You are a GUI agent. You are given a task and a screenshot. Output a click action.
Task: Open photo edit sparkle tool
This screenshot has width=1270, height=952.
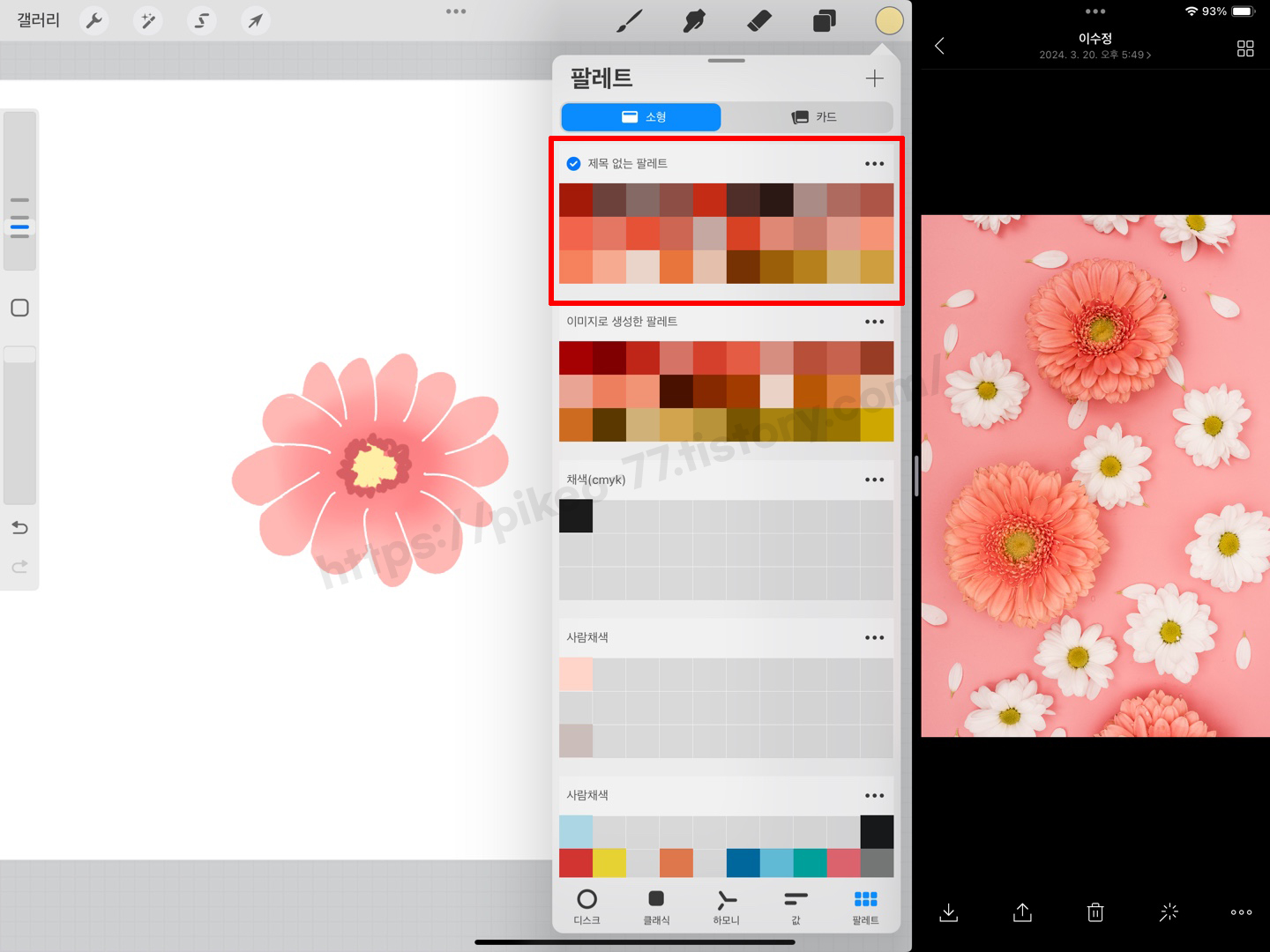(1169, 912)
